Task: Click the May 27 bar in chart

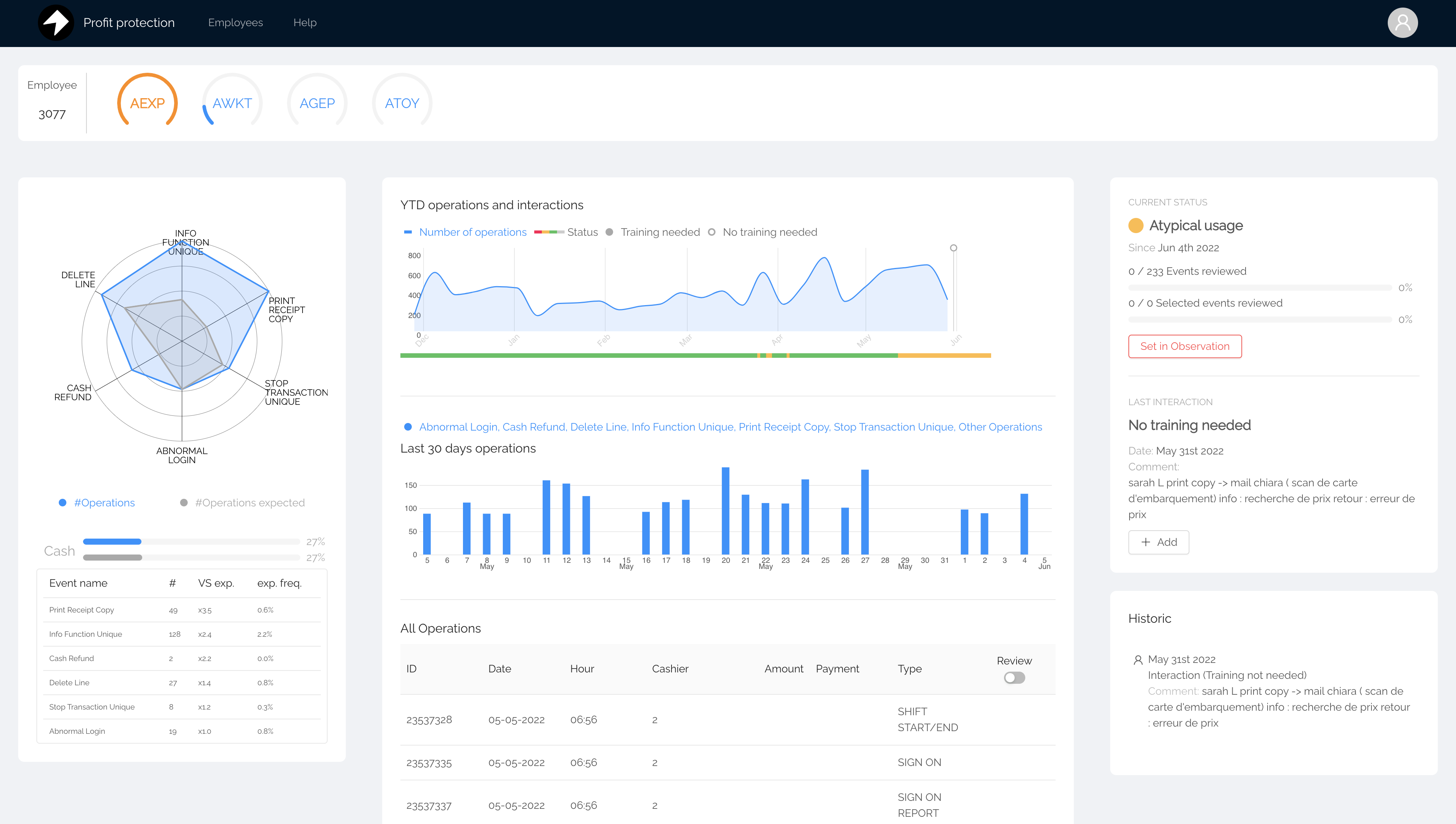Action: point(865,512)
